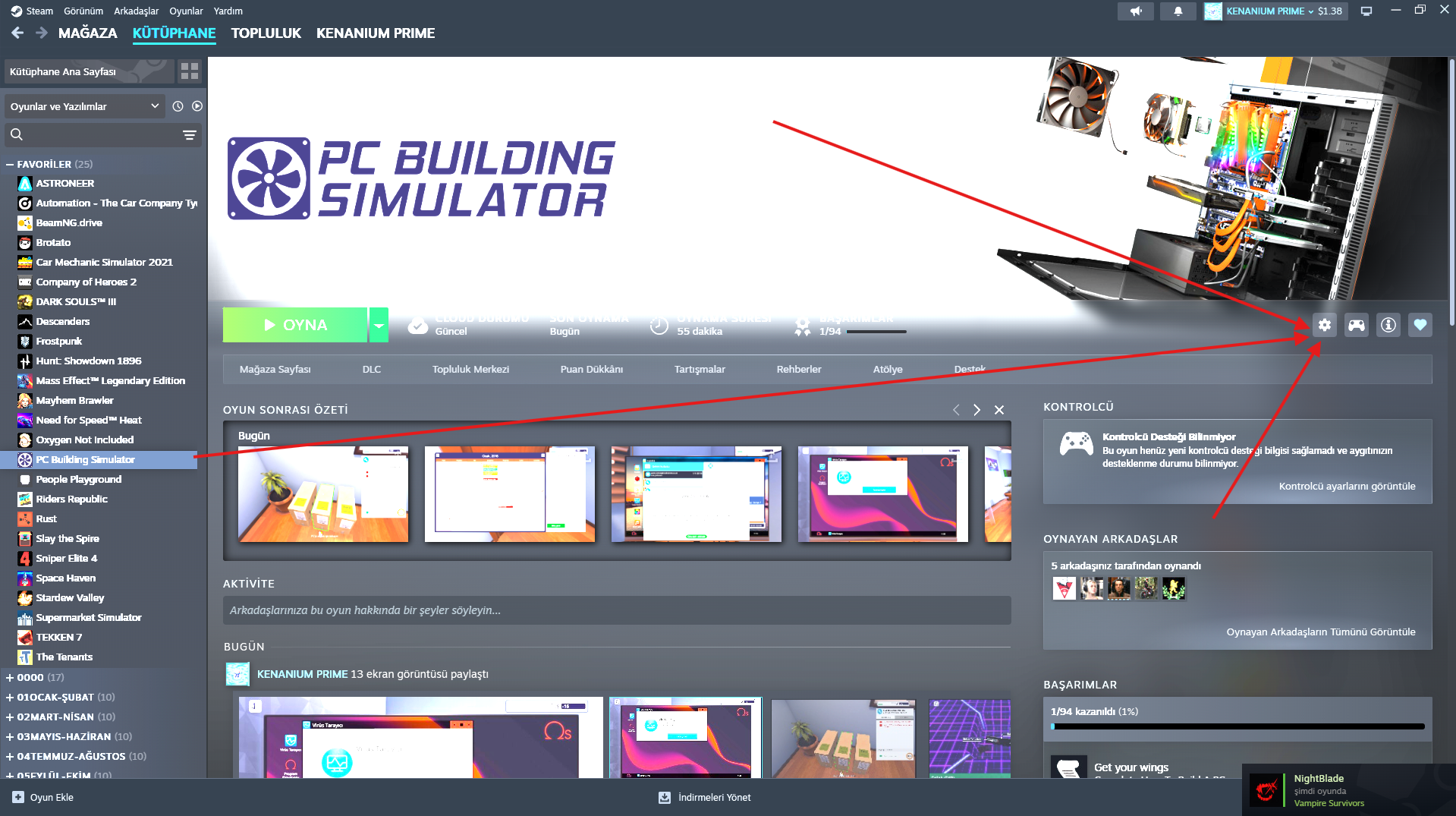The image size is (1456, 816).
Task: Collapse the FAVORİLER category
Action: click(9, 164)
